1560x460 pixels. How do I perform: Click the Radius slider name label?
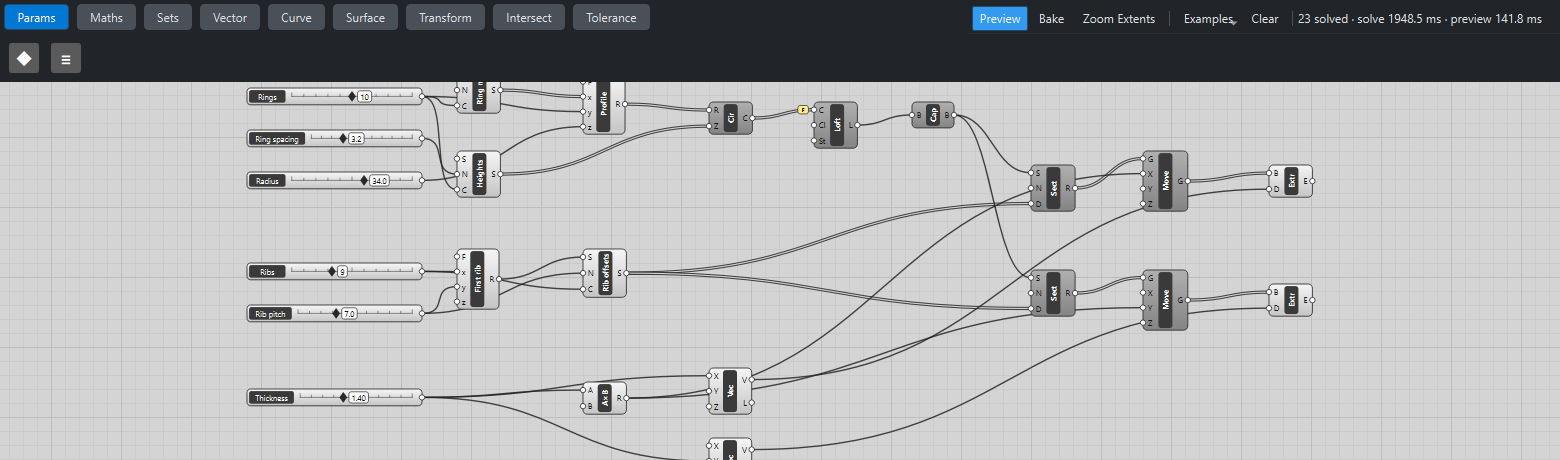point(268,181)
